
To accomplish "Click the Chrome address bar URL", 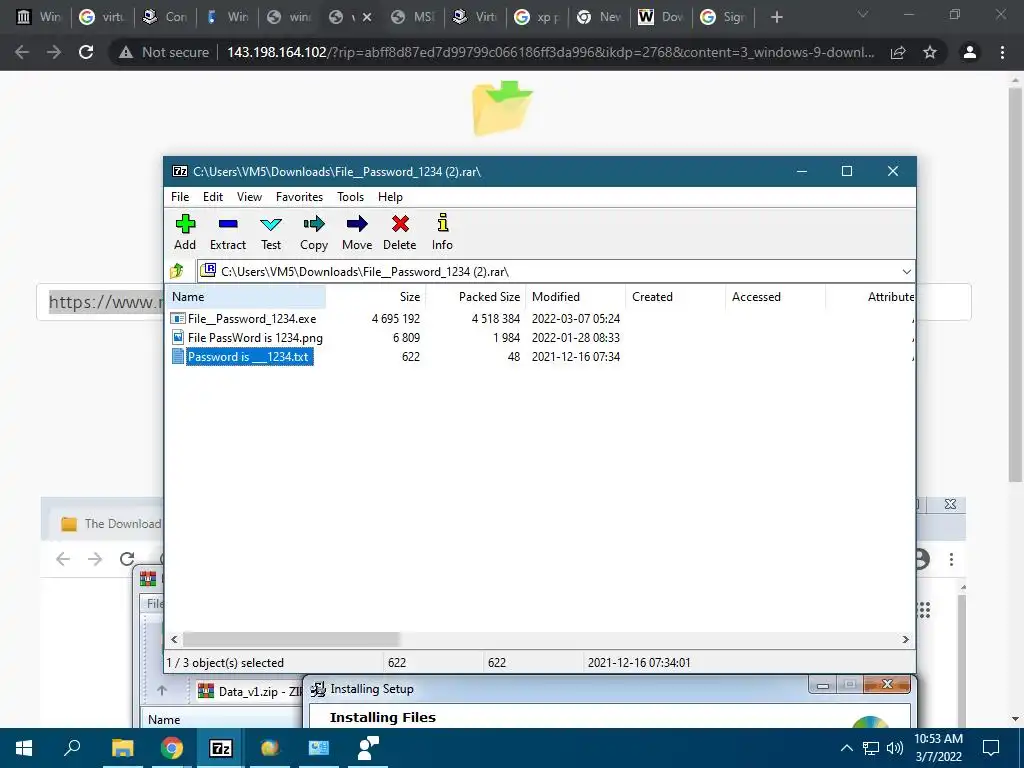I will pos(551,52).
